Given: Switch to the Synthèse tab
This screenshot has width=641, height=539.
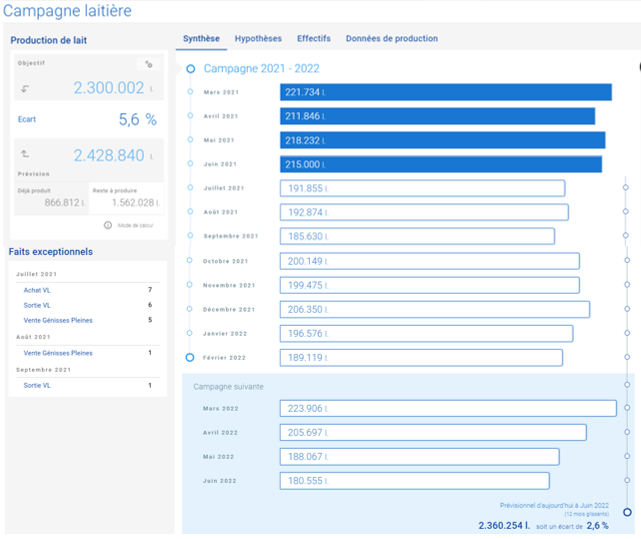Looking at the screenshot, I should (x=201, y=38).
